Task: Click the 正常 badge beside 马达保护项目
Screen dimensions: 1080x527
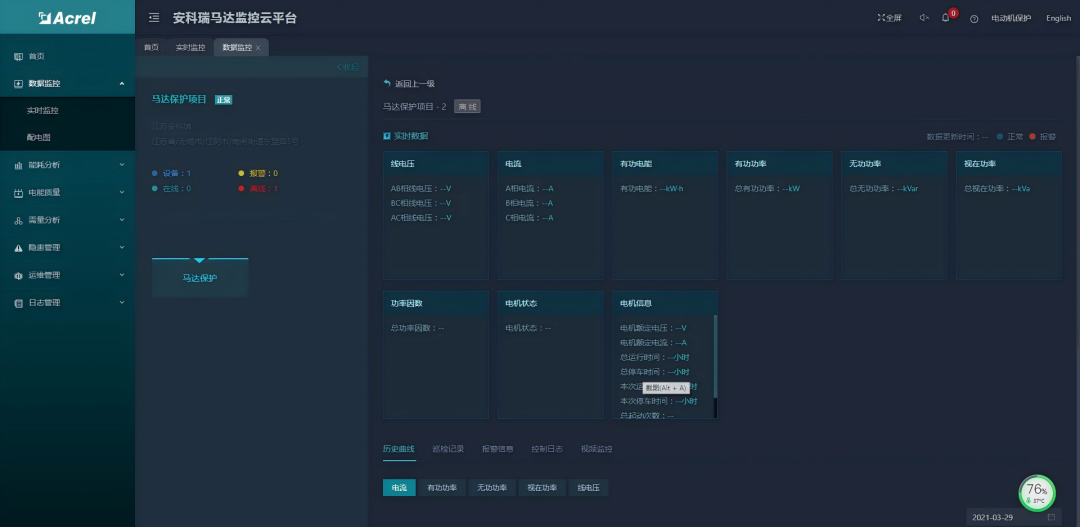Action: click(224, 100)
